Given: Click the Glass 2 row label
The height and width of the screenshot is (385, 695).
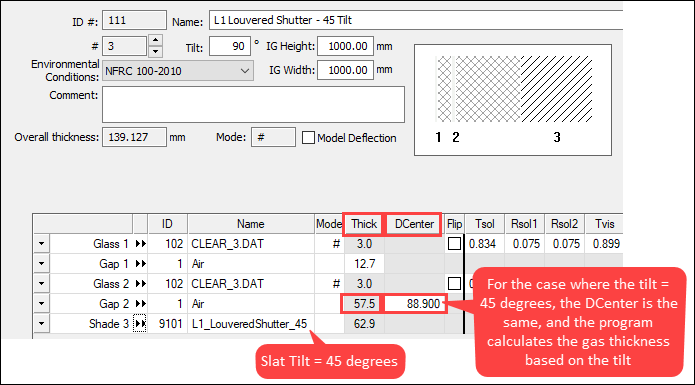Looking at the screenshot, I should [x=111, y=284].
